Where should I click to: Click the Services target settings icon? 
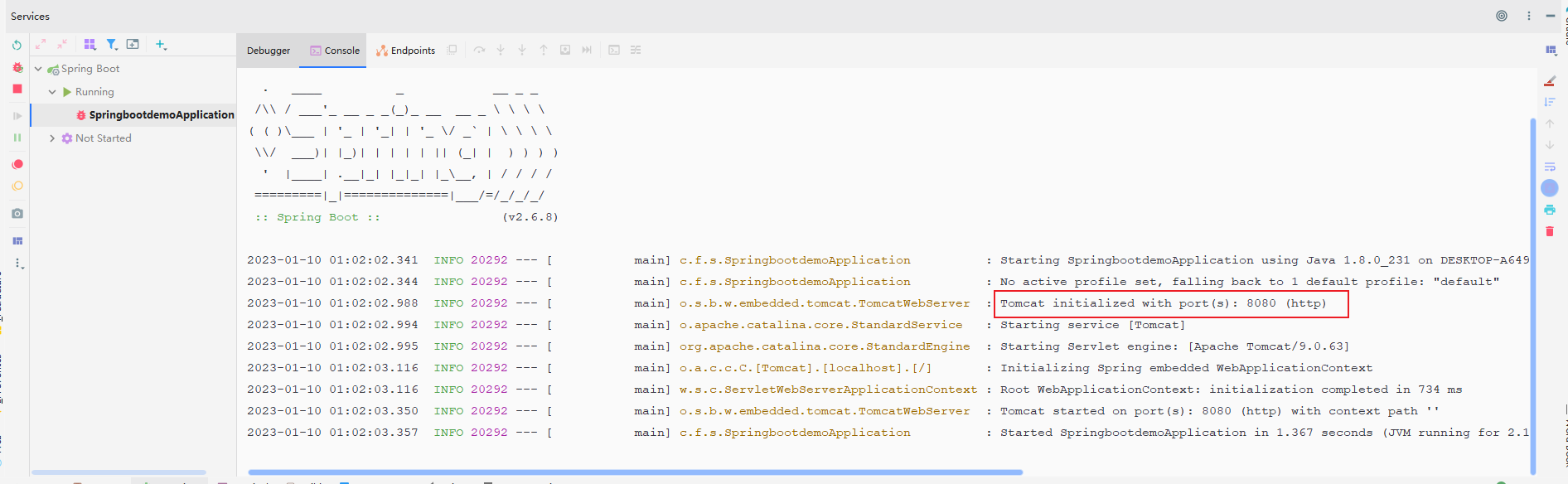(1502, 16)
